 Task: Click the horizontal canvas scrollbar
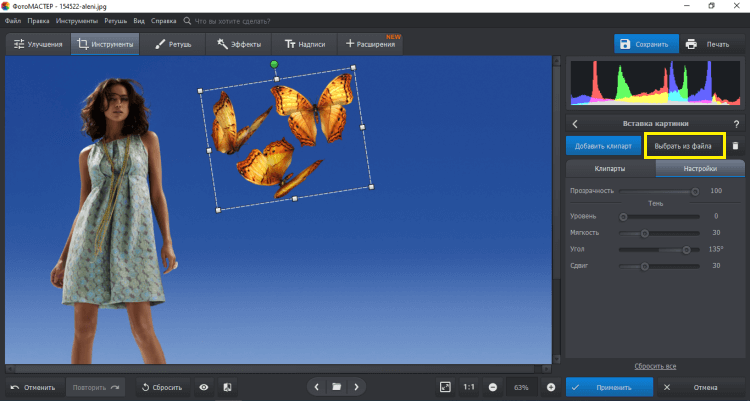pos(276,369)
